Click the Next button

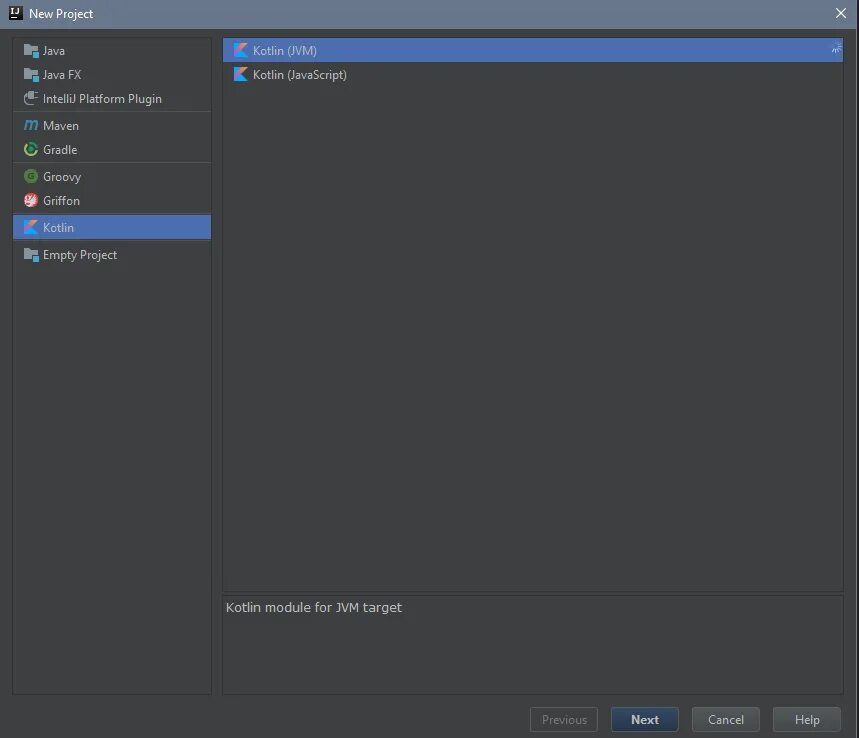(645, 719)
